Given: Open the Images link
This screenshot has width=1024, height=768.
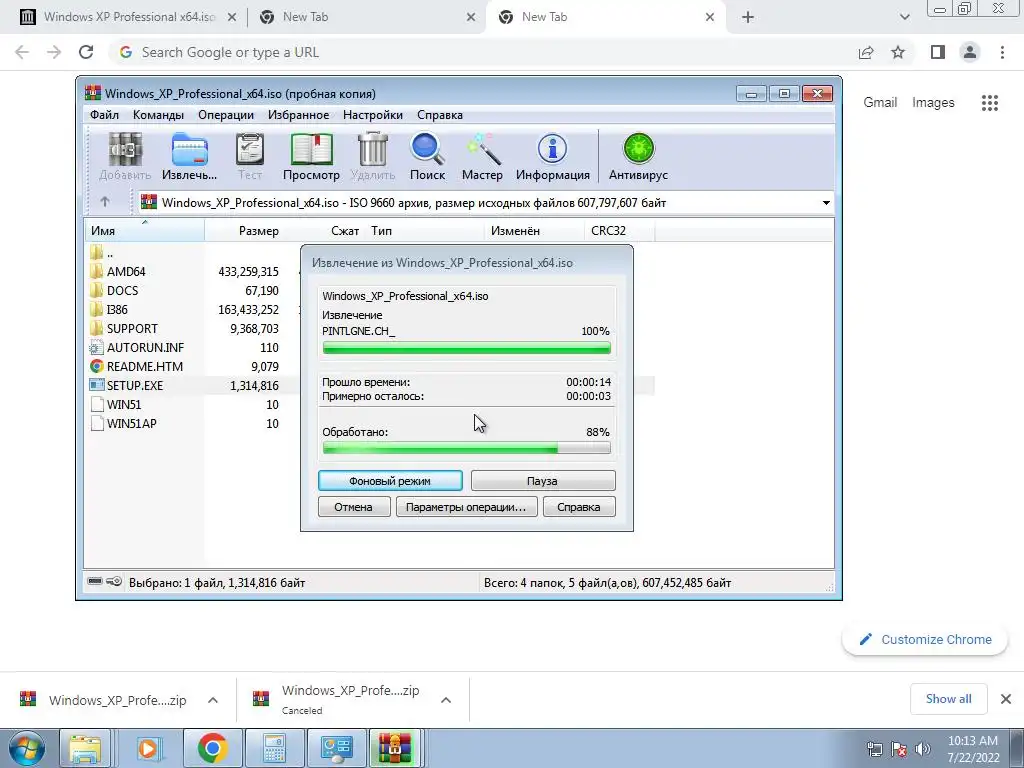Looking at the screenshot, I should click(933, 103).
